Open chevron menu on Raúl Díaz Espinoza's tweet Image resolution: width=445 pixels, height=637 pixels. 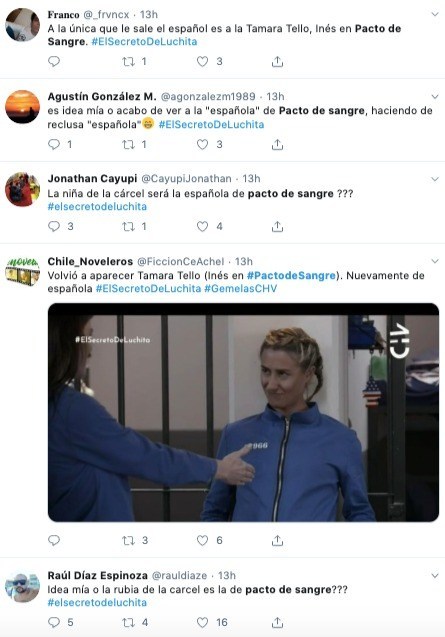(435, 576)
